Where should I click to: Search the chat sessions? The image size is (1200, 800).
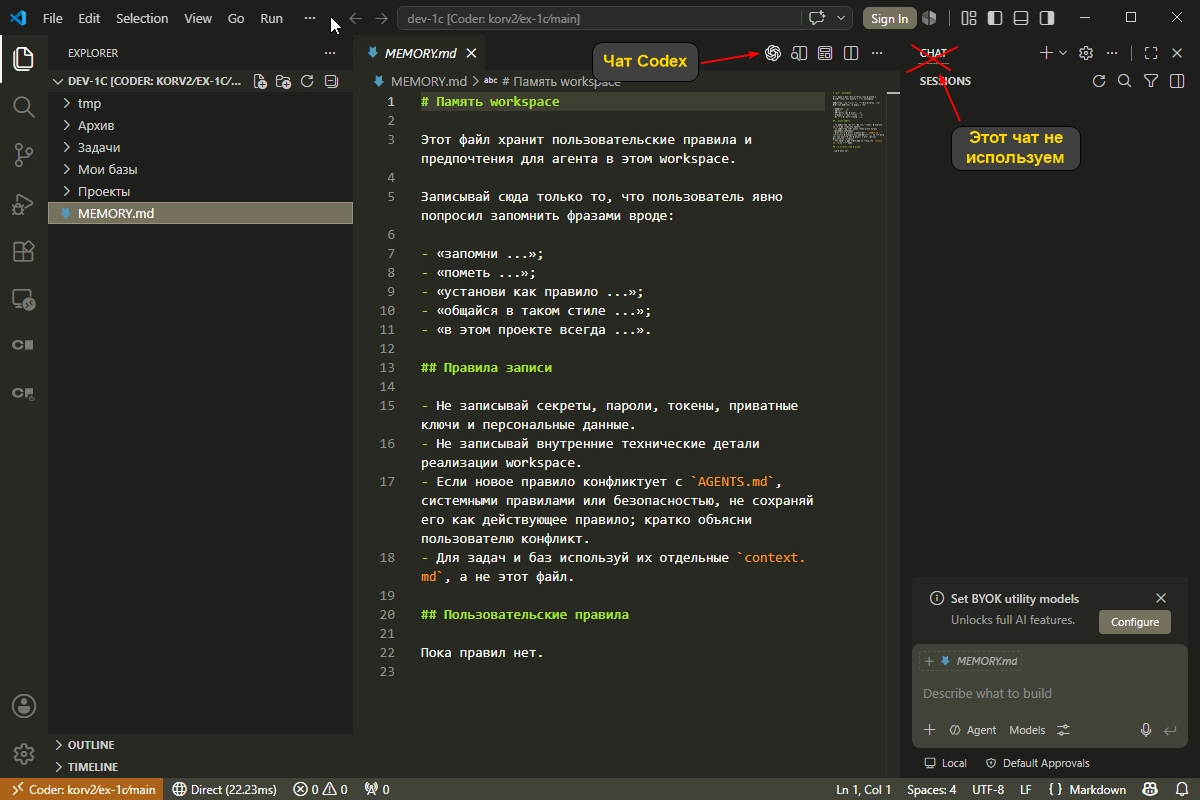pos(1125,81)
